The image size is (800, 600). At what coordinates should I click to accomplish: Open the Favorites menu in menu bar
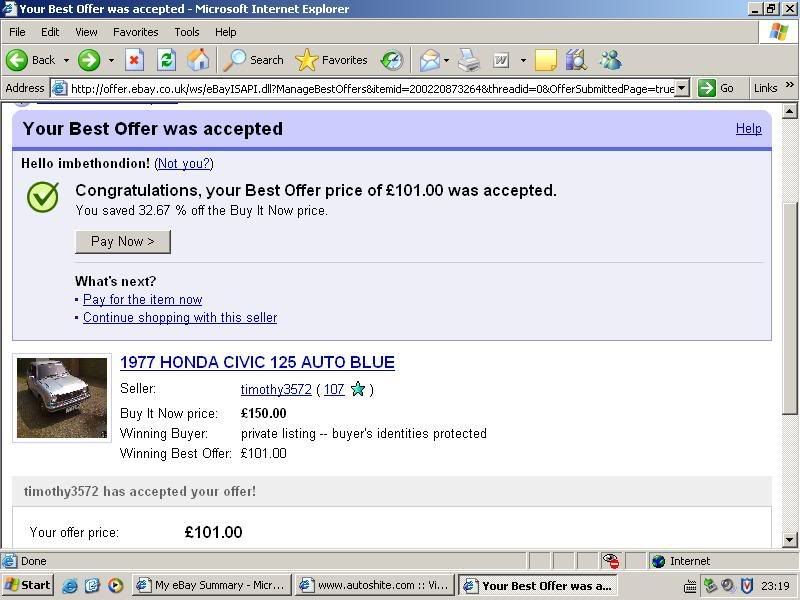pos(135,32)
